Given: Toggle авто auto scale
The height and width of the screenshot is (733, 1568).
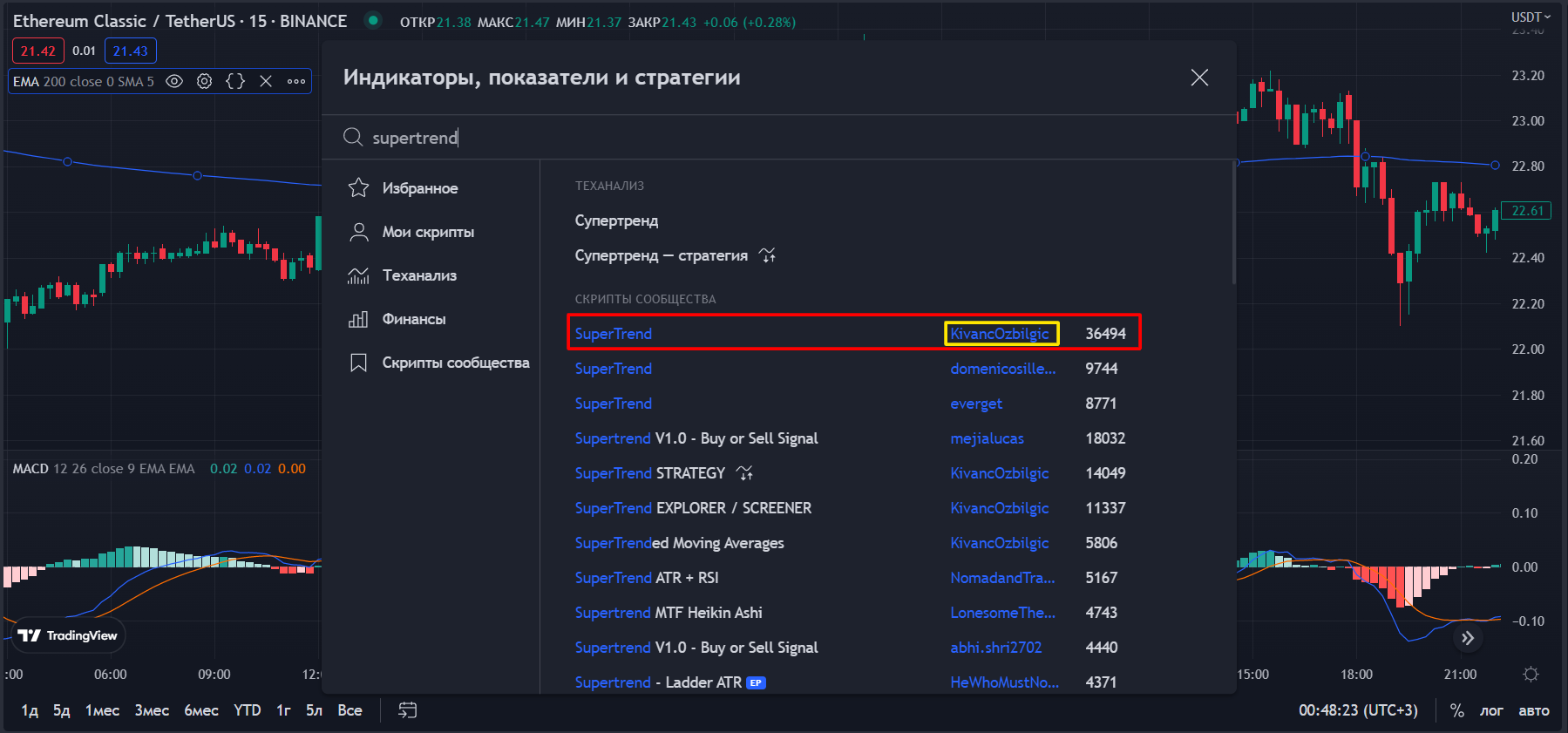Looking at the screenshot, I should [x=1534, y=710].
